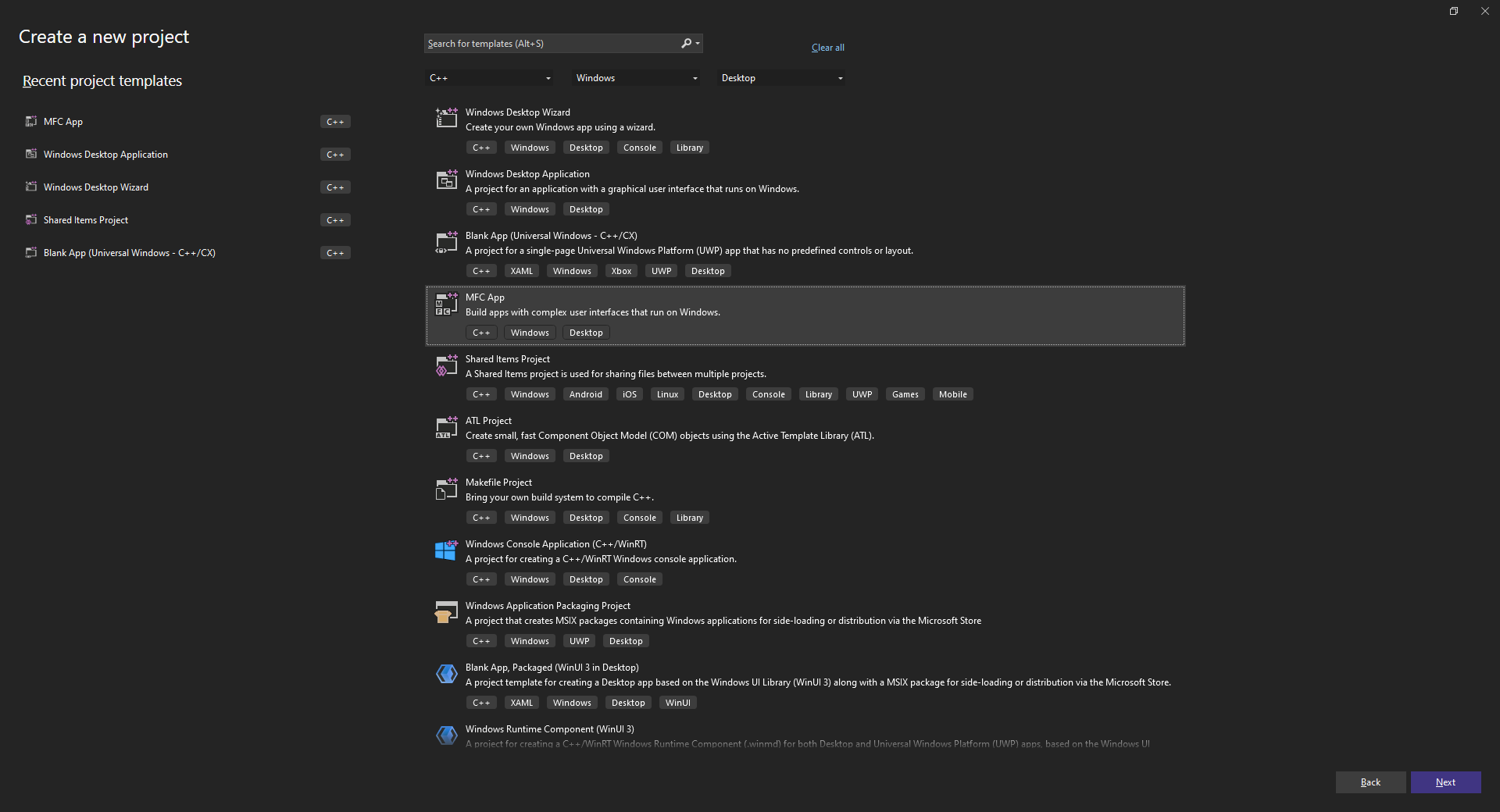Open the C++ language filter dropdown
Viewport: 1500px width, 812px height.
(491, 77)
